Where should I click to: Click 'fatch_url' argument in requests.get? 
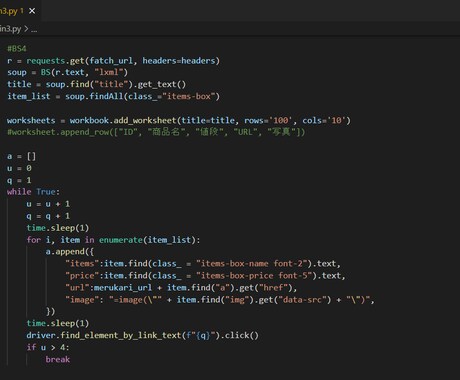[x=111, y=61]
